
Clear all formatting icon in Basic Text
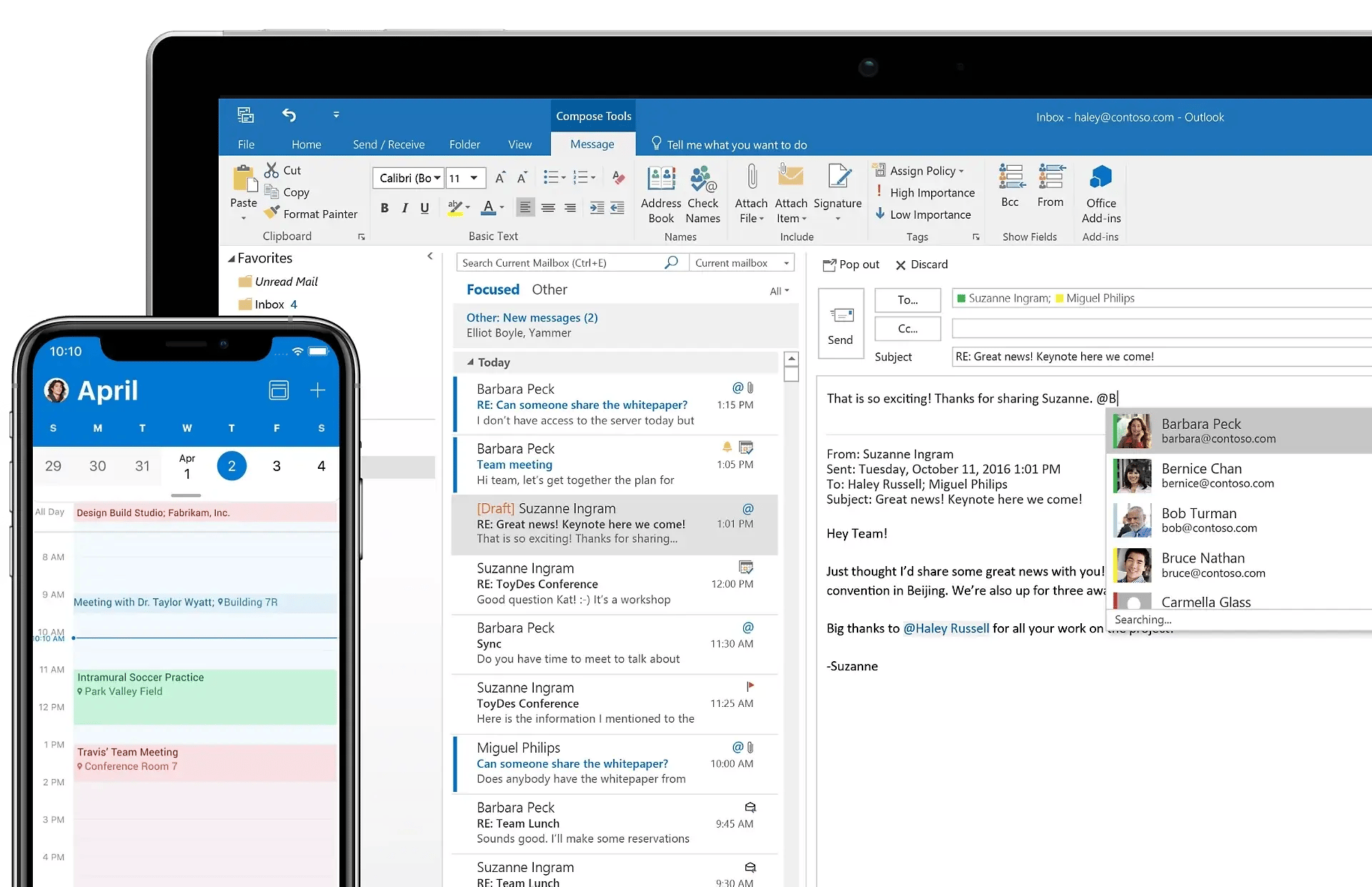(x=619, y=177)
